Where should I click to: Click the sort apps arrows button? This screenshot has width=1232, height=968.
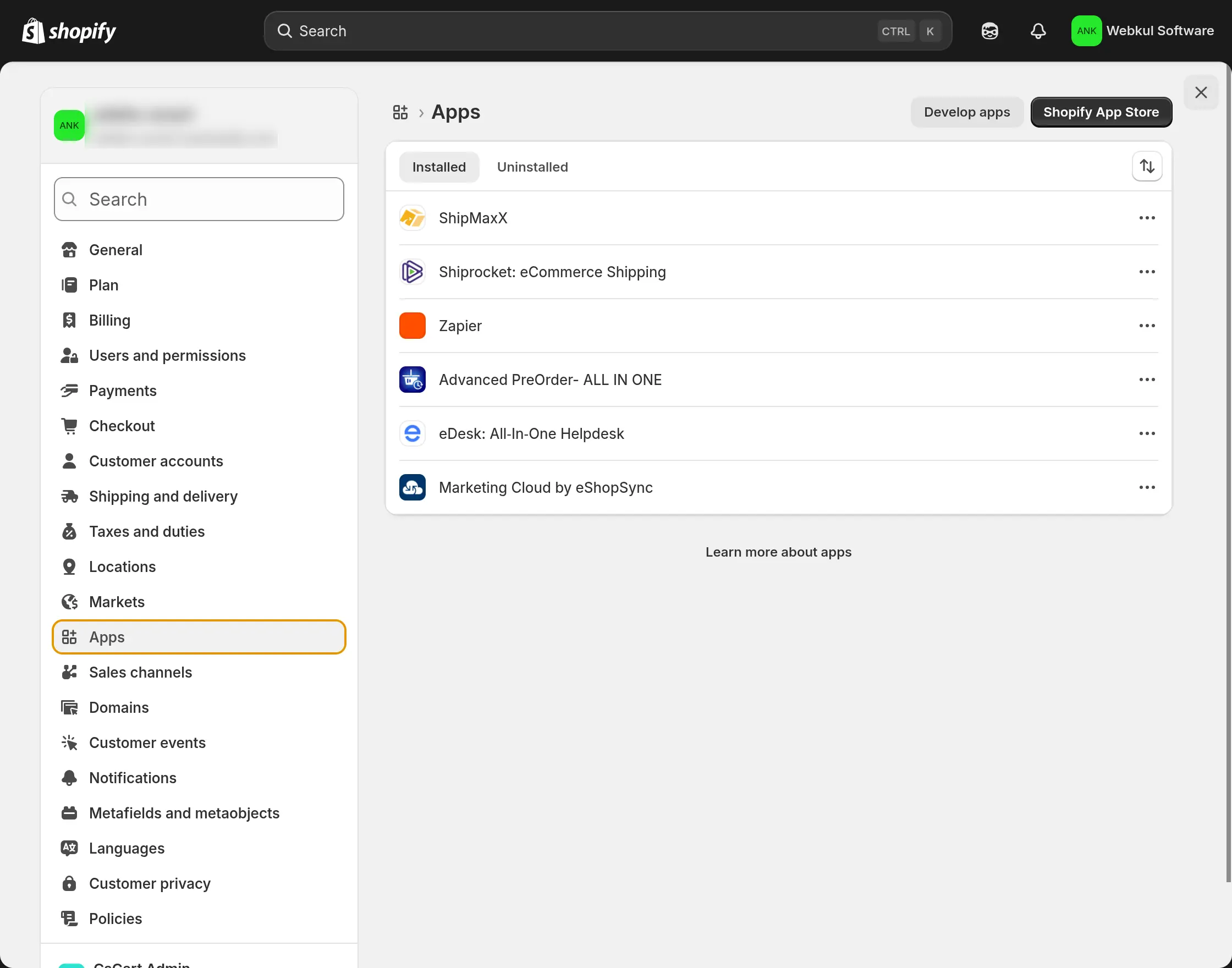tap(1146, 167)
